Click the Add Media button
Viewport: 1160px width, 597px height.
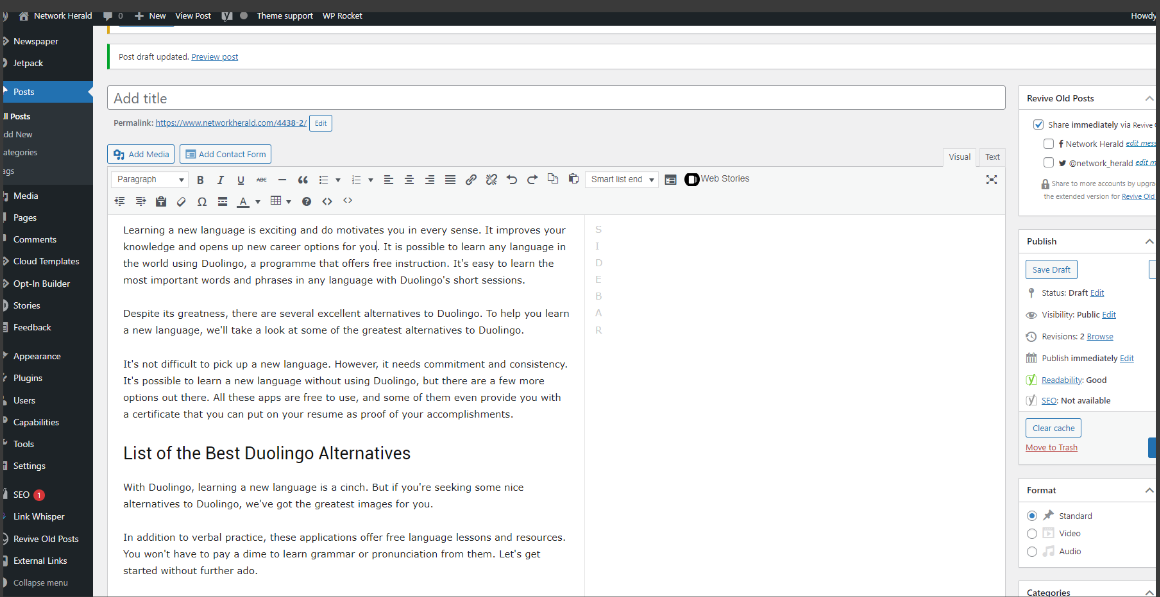click(x=141, y=154)
